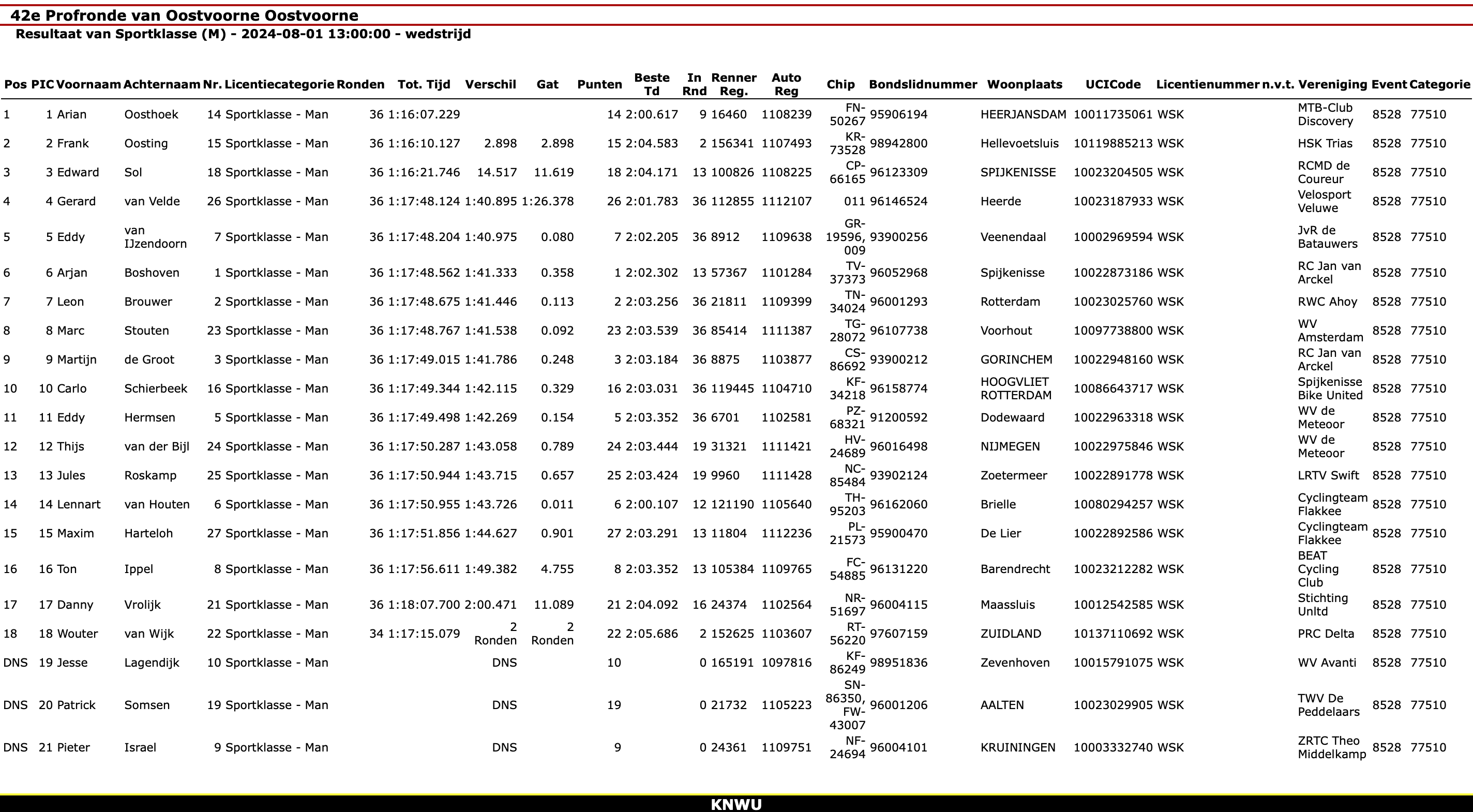The height and width of the screenshot is (812, 1473).
Task: Click surname 'Stouten' in row 8
Action: pos(146,330)
